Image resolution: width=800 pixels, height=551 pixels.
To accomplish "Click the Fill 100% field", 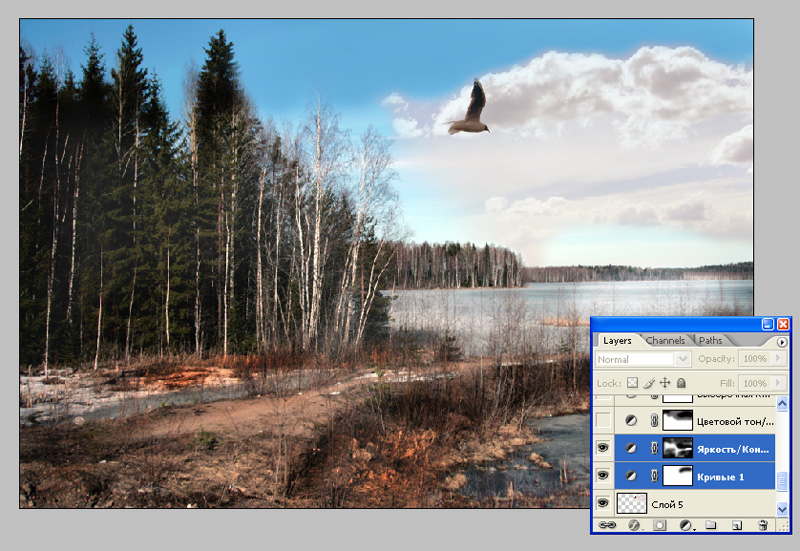I will tap(755, 383).
